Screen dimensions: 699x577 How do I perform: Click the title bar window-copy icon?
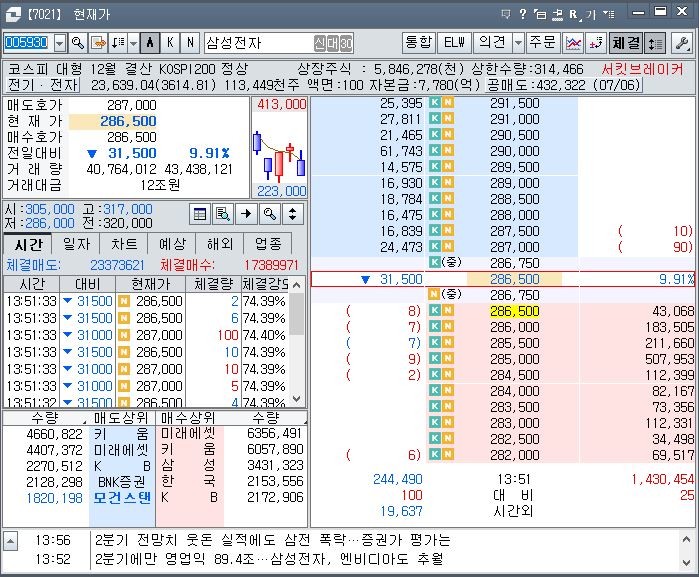[x=540, y=14]
